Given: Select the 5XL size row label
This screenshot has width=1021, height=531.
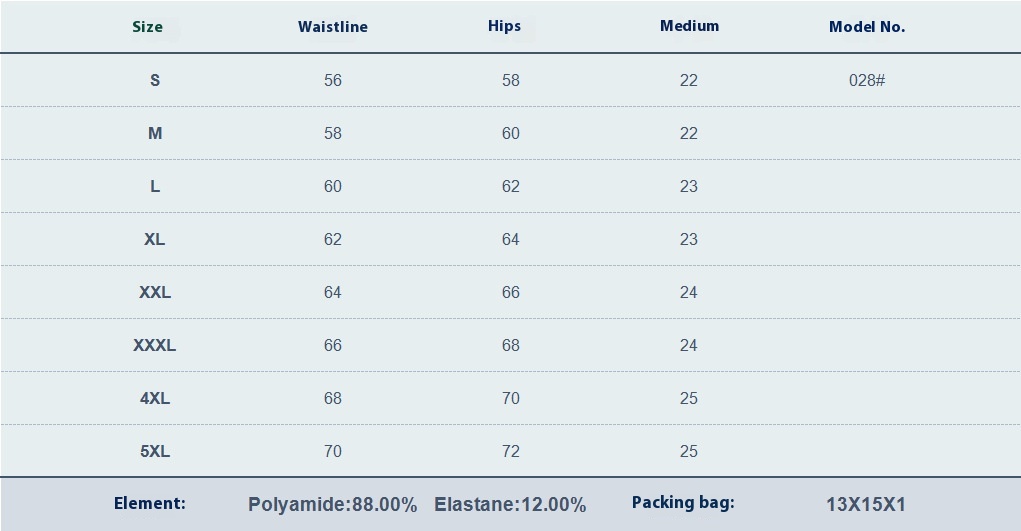Looking at the screenshot, I should tap(155, 451).
